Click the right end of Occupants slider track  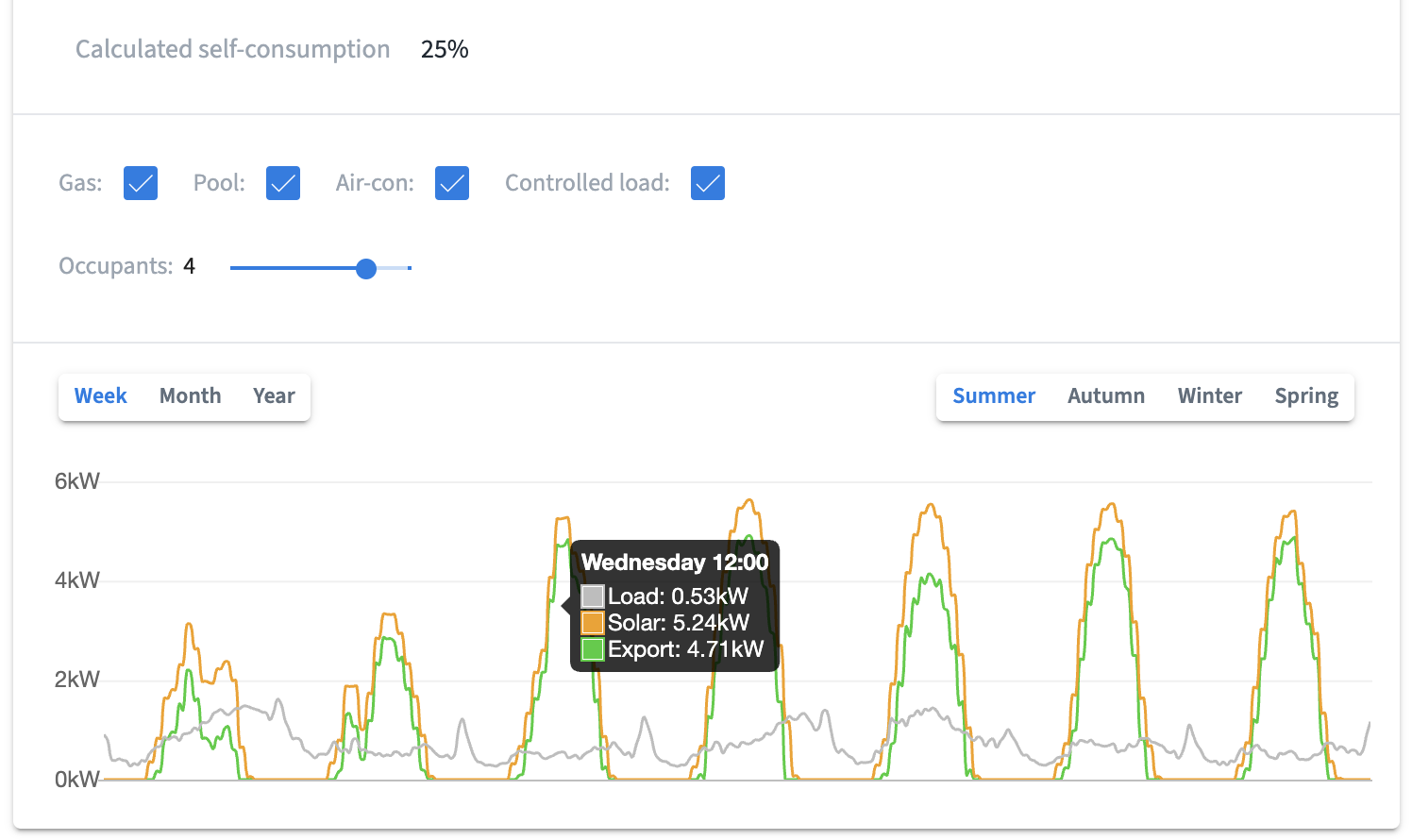(409, 268)
